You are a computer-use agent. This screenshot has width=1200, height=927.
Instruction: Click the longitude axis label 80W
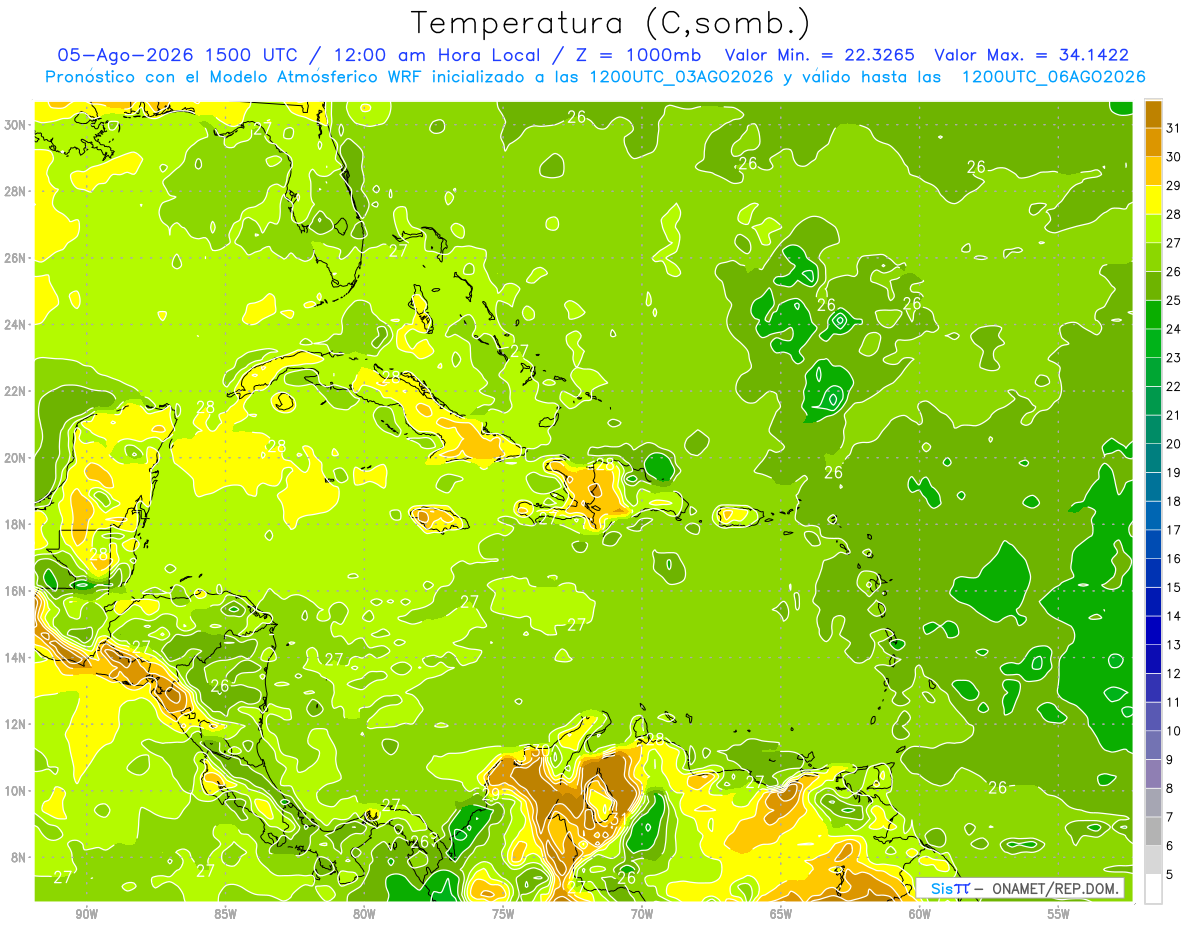point(364,914)
